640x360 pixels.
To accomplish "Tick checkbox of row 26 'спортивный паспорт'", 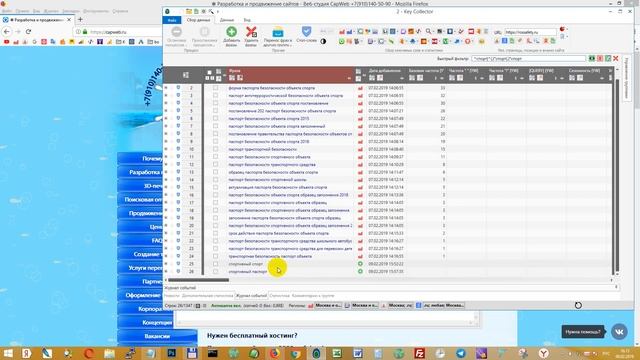I will click(215, 271).
